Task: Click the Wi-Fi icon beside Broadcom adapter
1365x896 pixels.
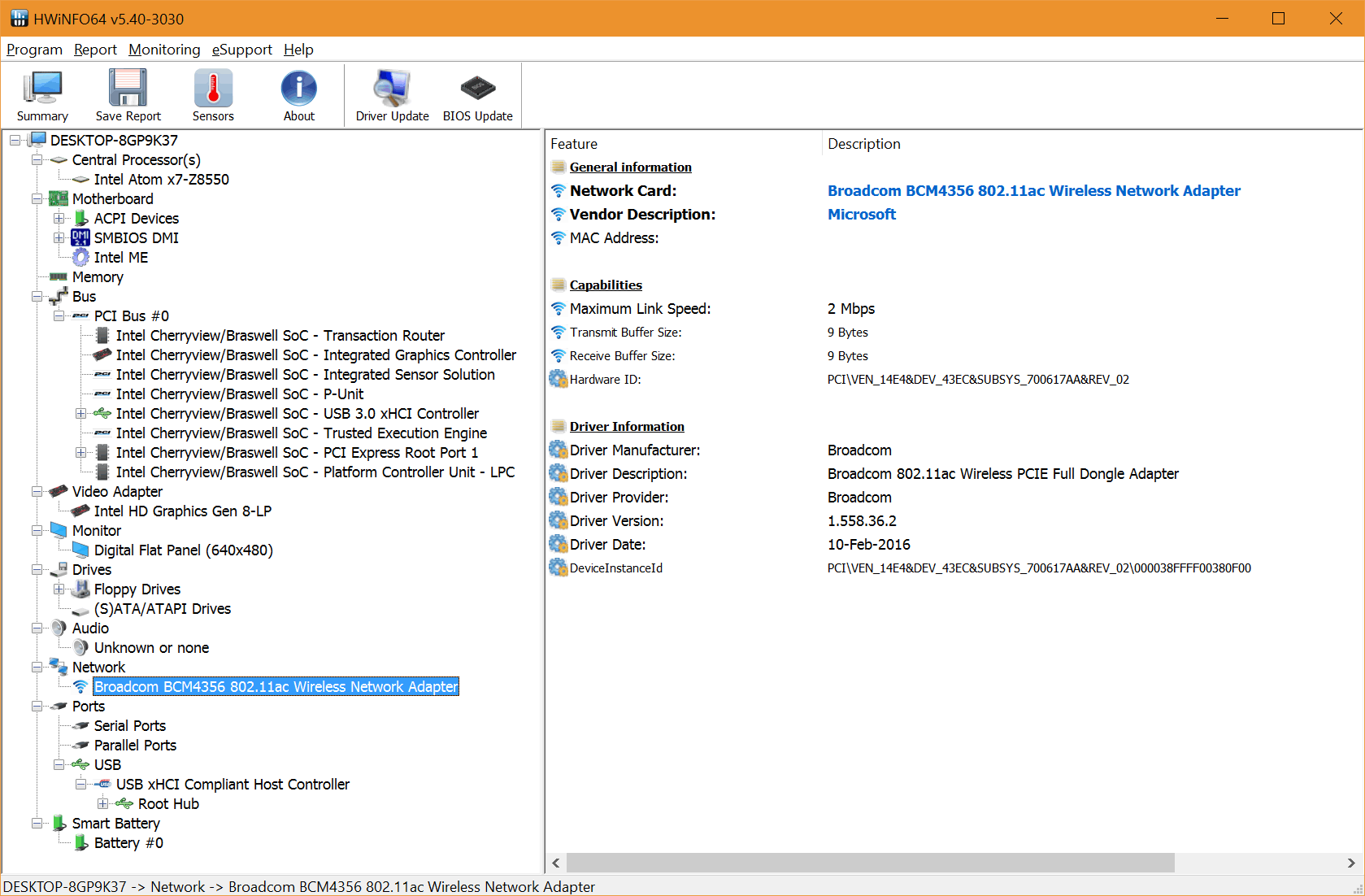Action: pos(80,687)
